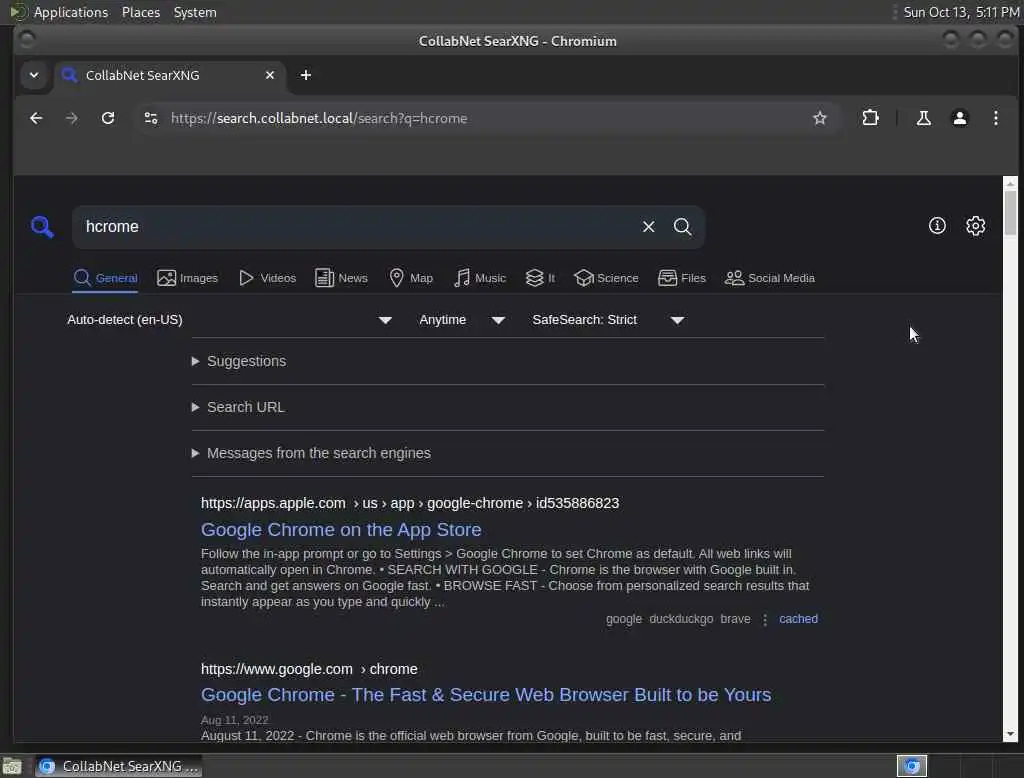This screenshot has height=778, width=1024.
Task: Click the www.google.com chrome result URL
Action: [309, 670]
